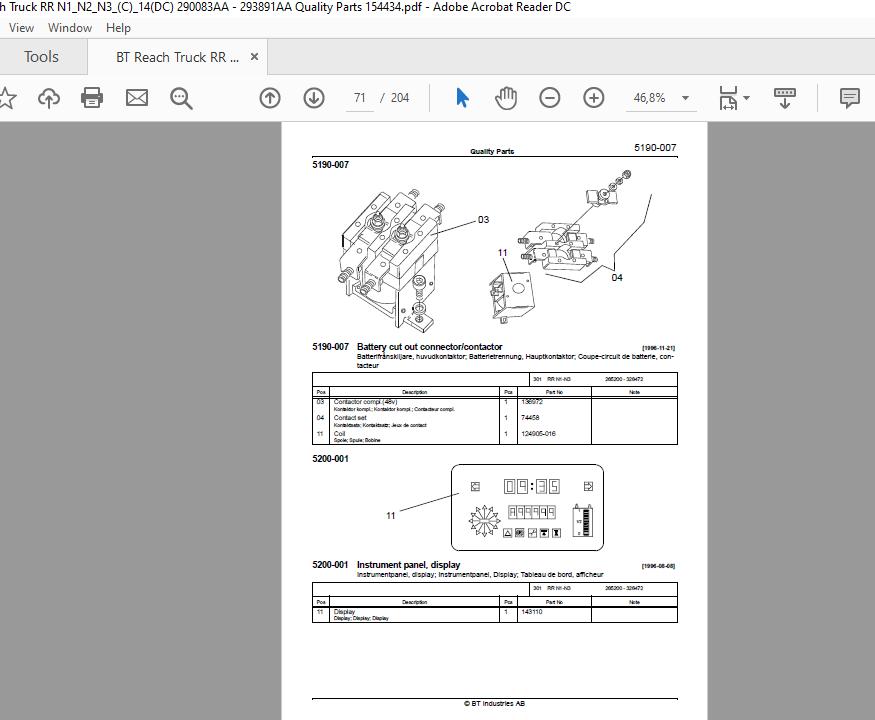Click the 'Coil' table entry

point(339,434)
